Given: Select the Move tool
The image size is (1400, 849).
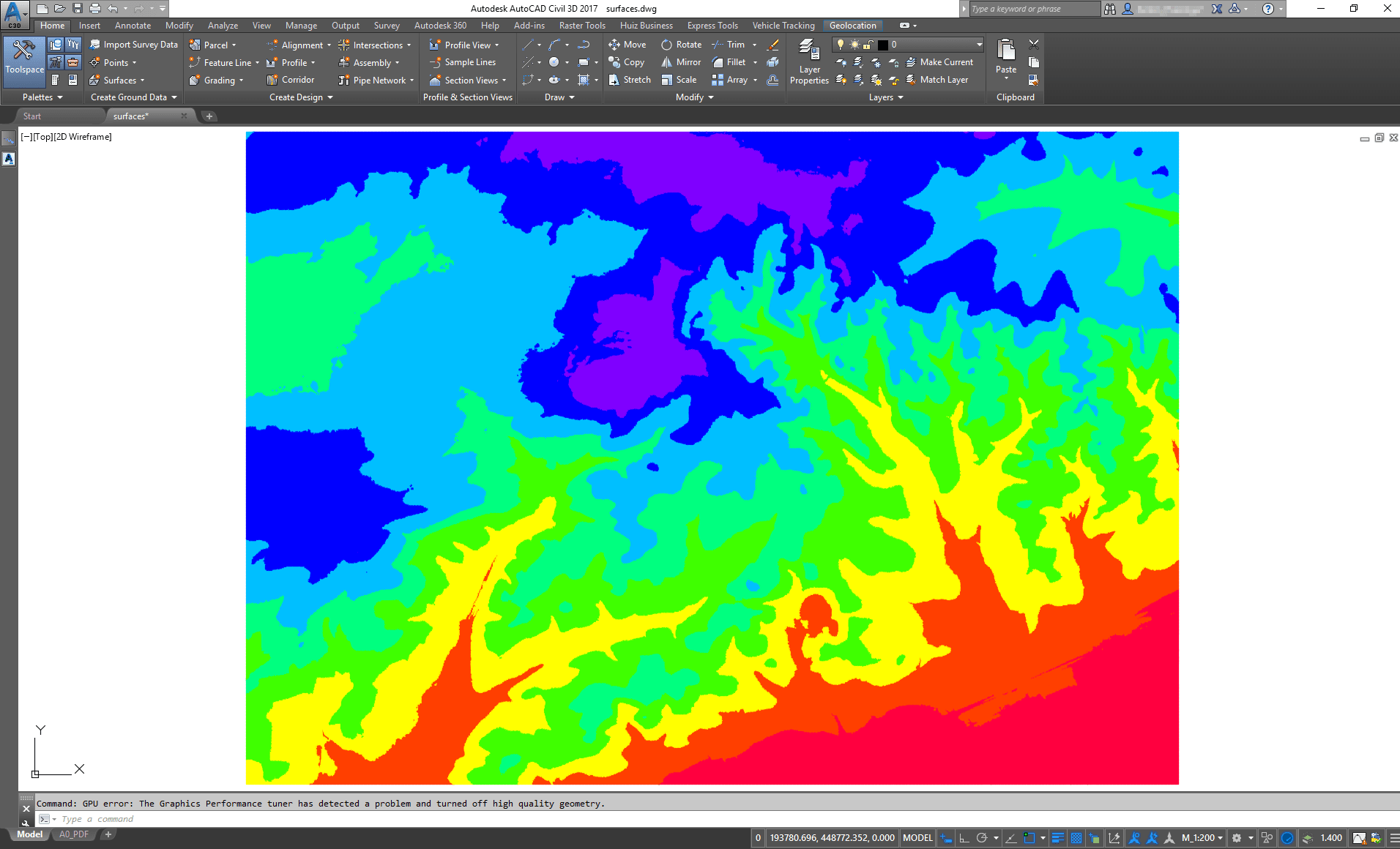Looking at the screenshot, I should (x=628, y=45).
